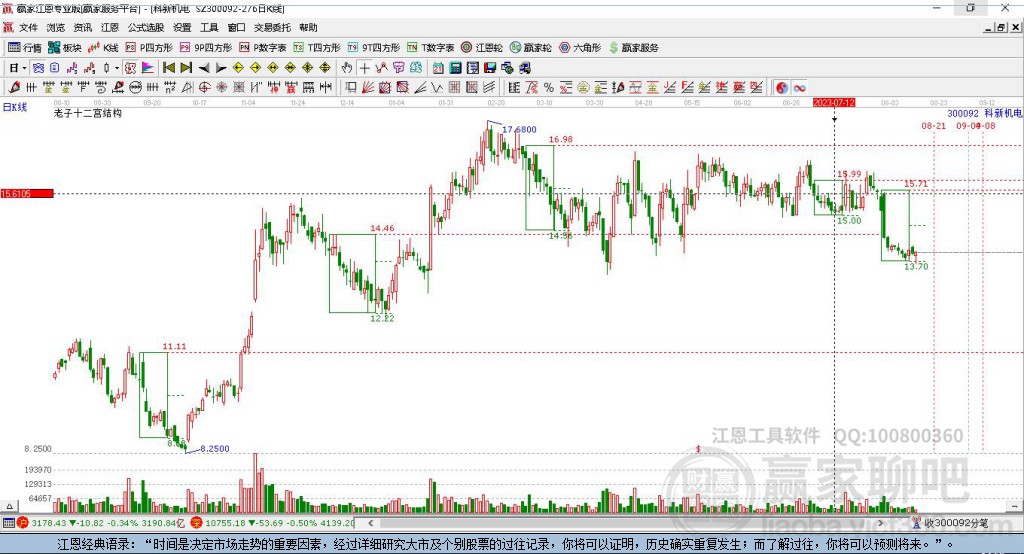Open the 9T四方形 tool
The height and width of the screenshot is (554, 1024).
tap(374, 48)
